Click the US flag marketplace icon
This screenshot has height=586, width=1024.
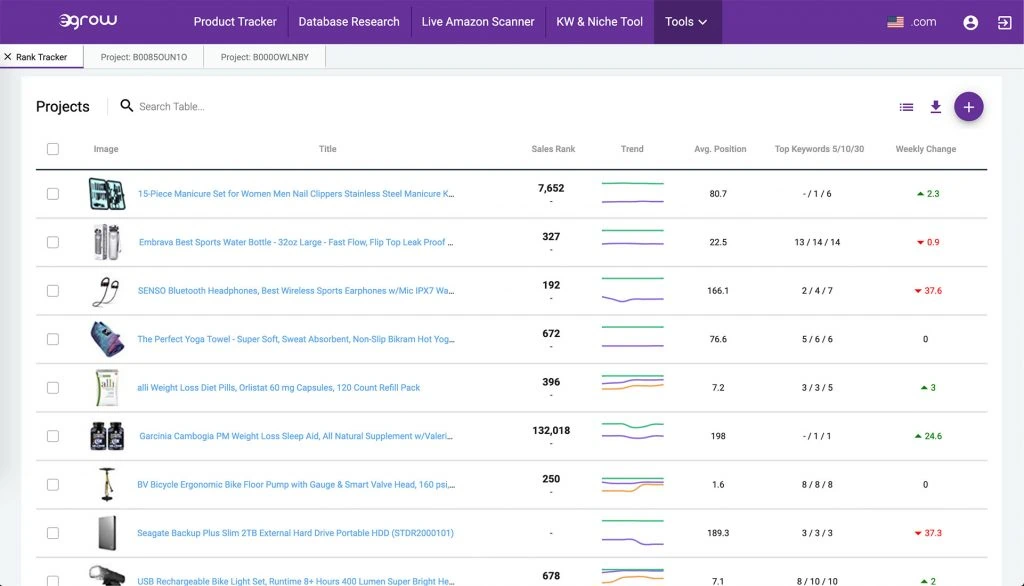click(896, 21)
